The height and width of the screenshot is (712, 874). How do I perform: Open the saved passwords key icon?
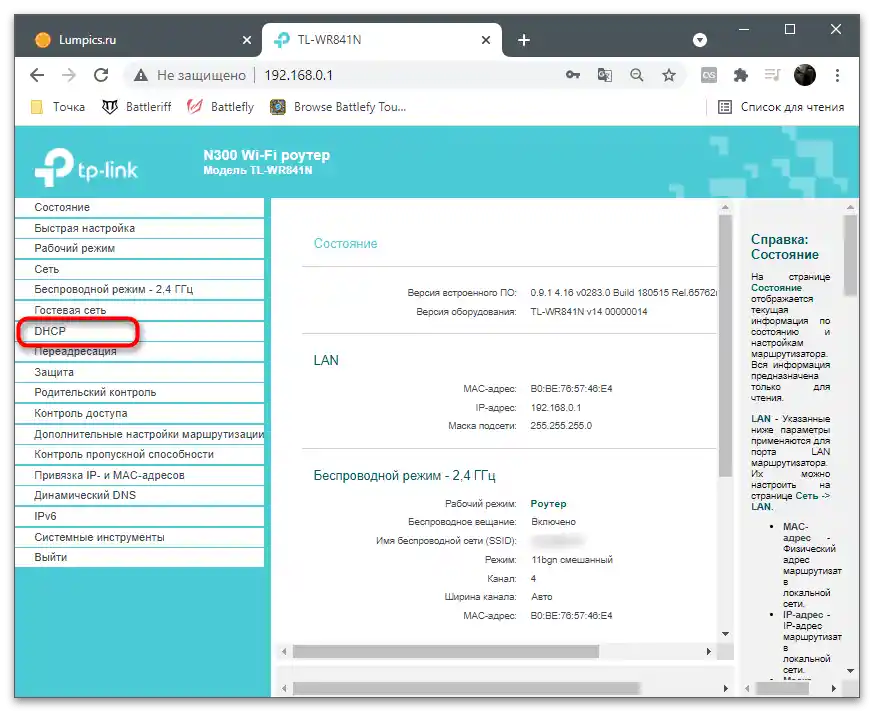click(x=572, y=75)
